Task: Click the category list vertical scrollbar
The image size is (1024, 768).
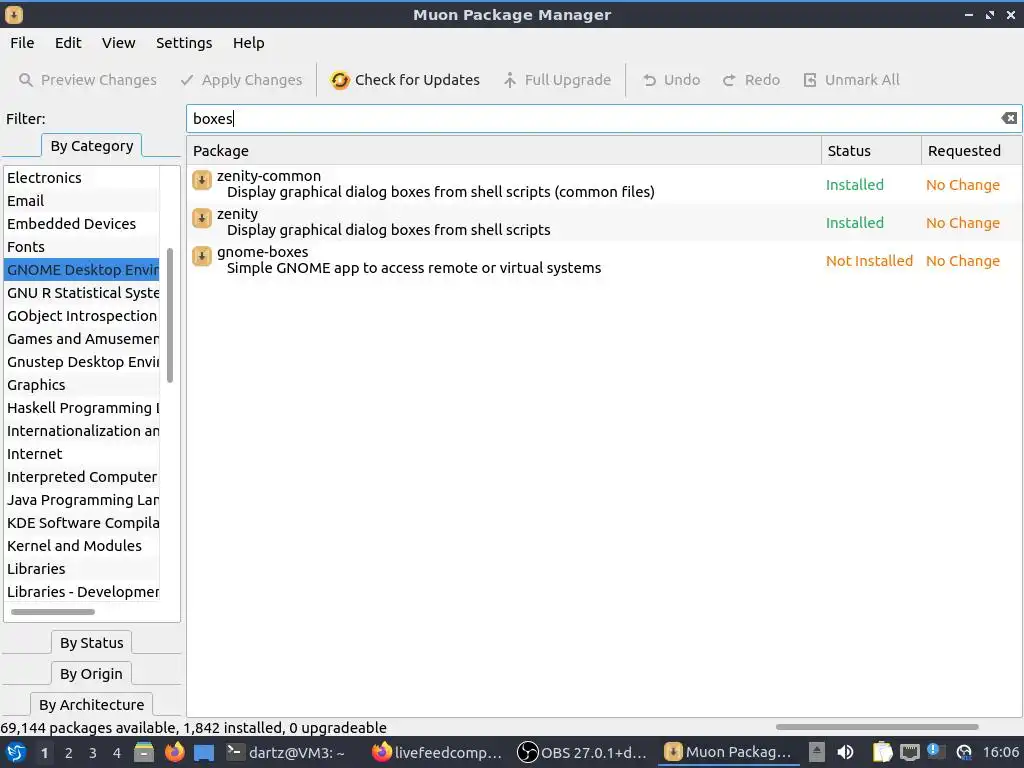Action: coord(170,315)
